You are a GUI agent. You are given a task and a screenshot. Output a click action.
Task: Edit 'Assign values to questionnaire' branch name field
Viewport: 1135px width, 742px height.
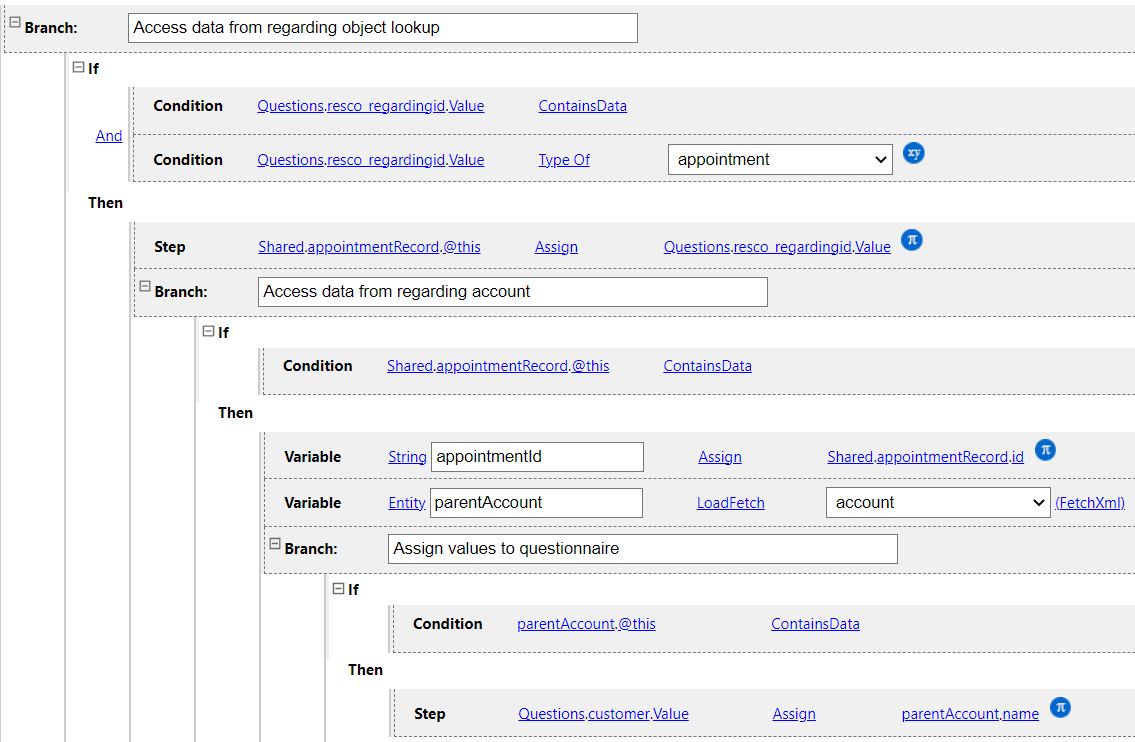[x=643, y=549]
